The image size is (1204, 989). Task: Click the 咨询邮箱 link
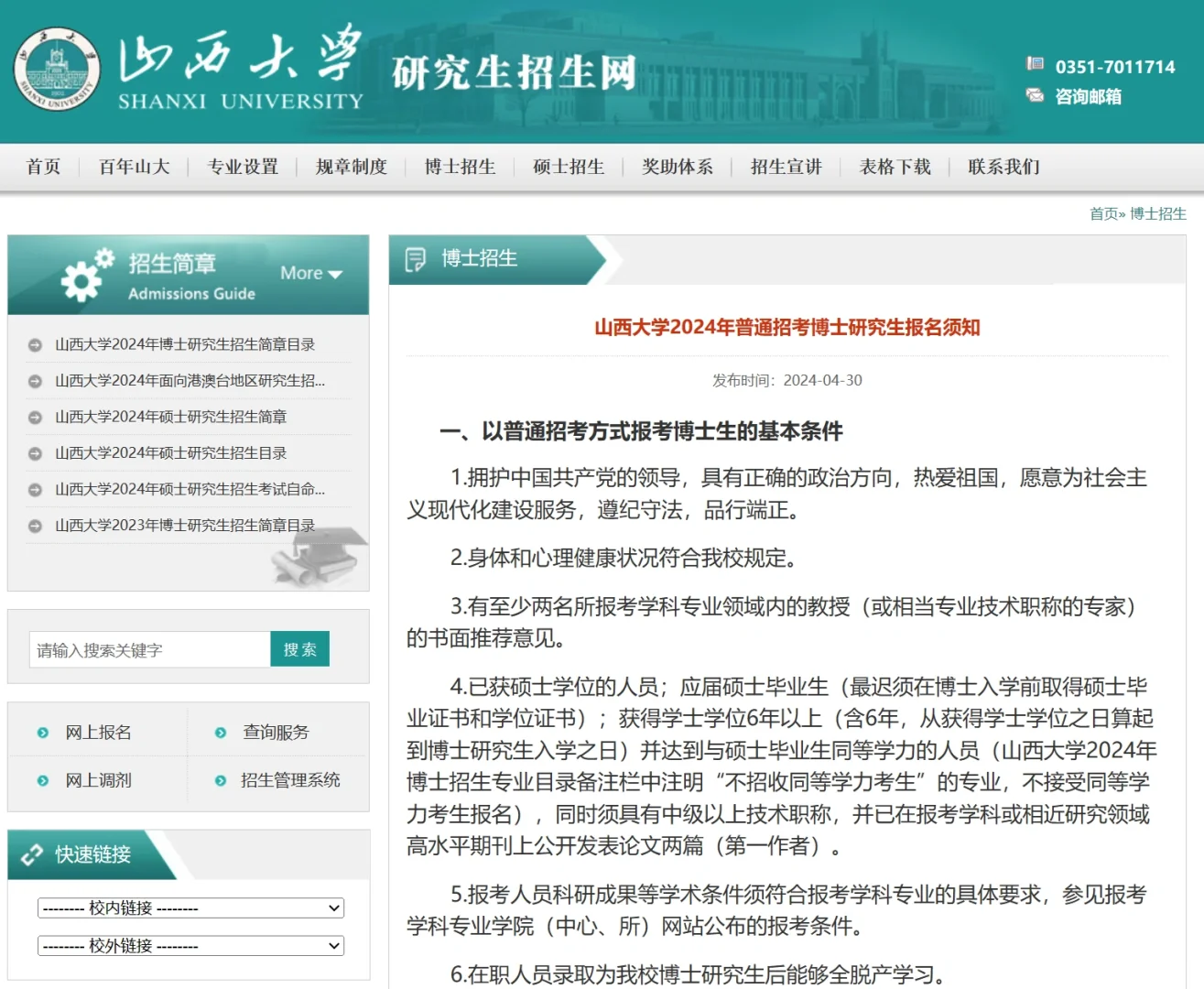tap(1089, 96)
